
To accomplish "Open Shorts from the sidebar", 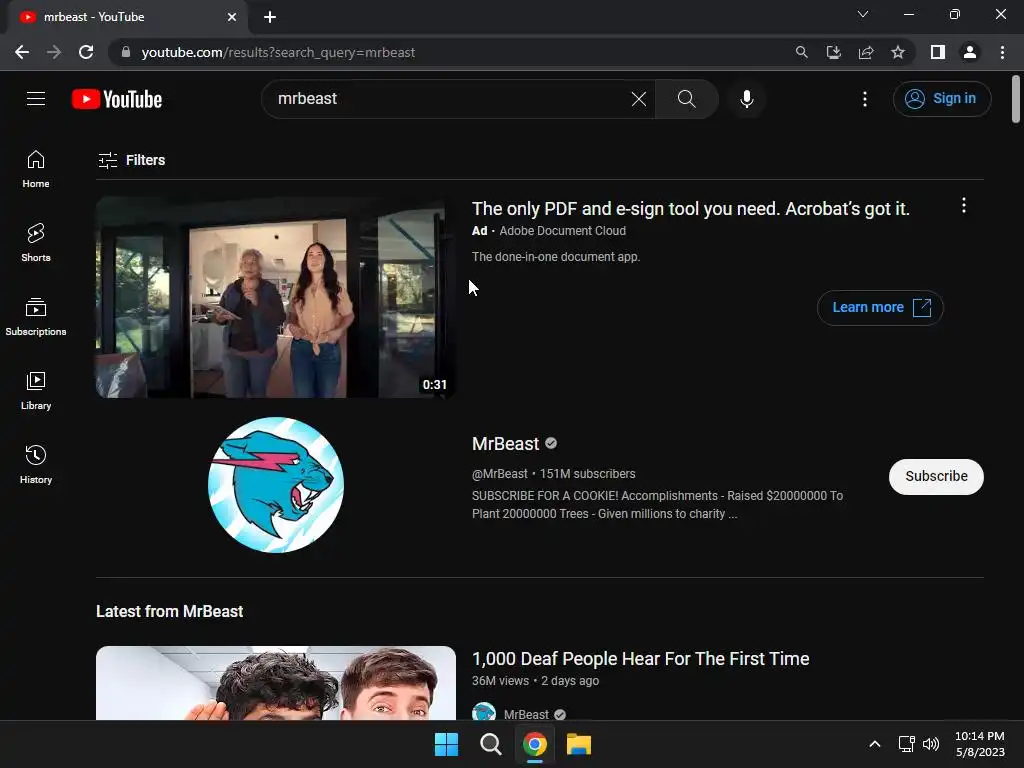I will (x=36, y=243).
